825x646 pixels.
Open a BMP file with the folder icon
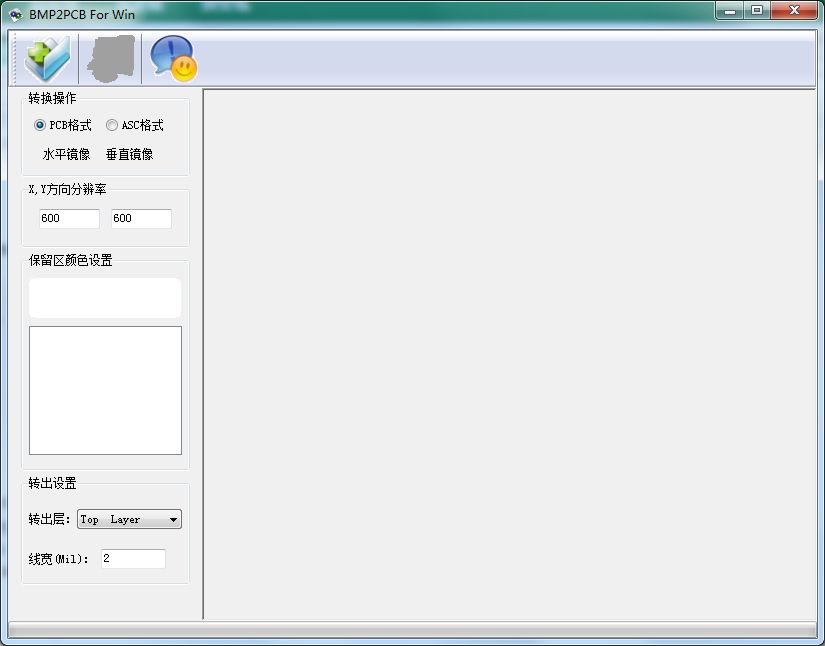tap(47, 59)
